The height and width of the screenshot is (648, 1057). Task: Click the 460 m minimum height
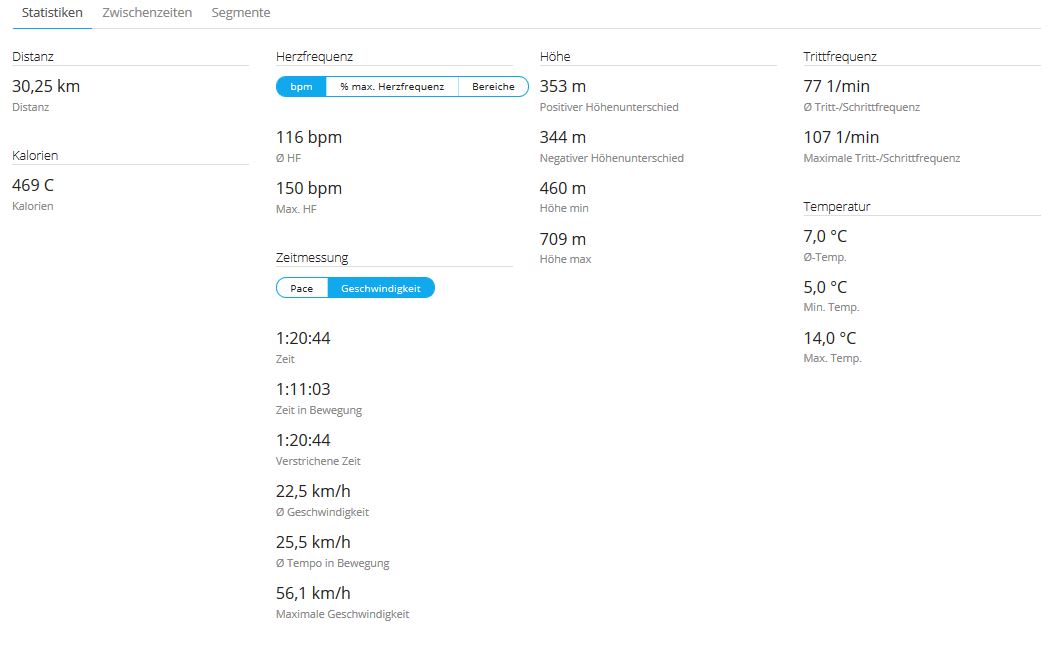563,188
